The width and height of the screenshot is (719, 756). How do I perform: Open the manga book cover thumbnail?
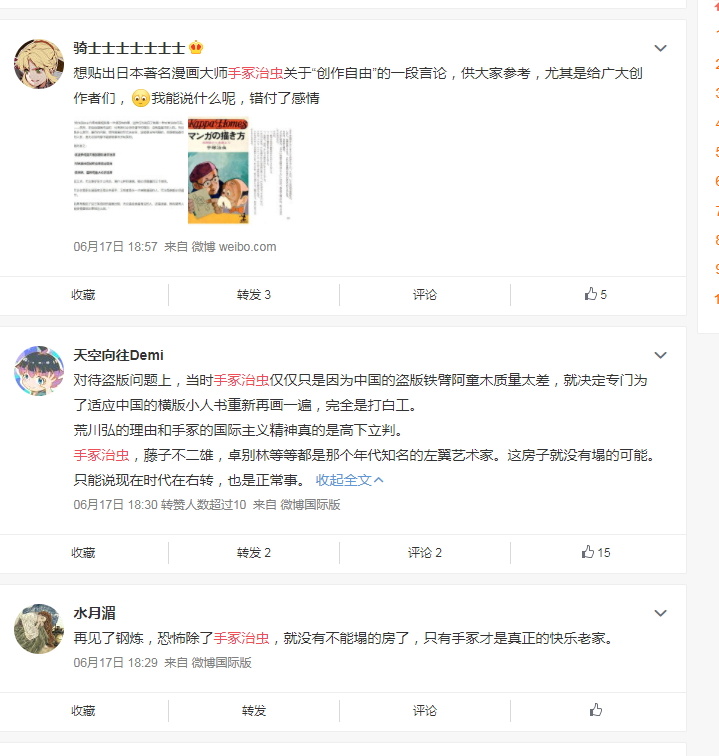click(x=218, y=171)
